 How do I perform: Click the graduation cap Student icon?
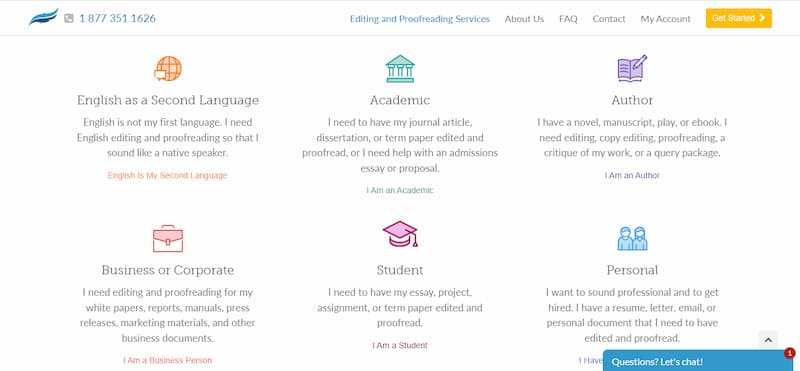pos(400,234)
